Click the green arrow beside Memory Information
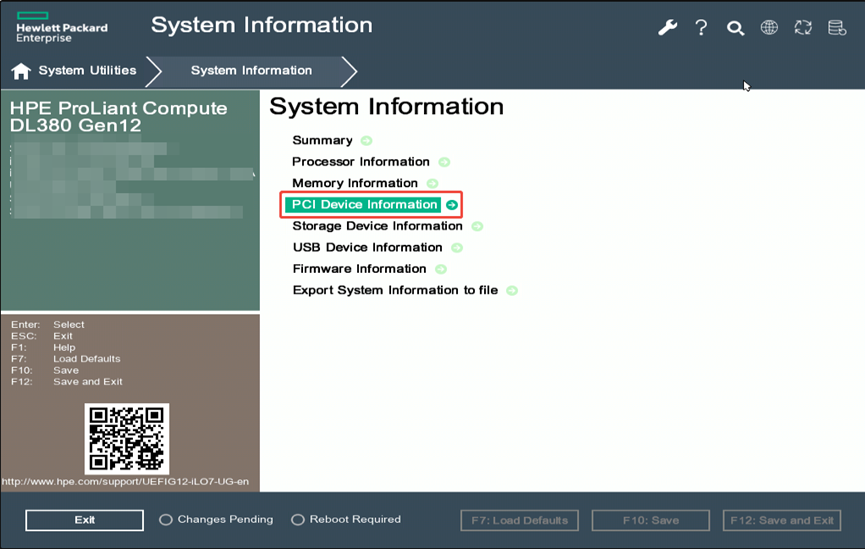This screenshot has width=865, height=549. [432, 184]
